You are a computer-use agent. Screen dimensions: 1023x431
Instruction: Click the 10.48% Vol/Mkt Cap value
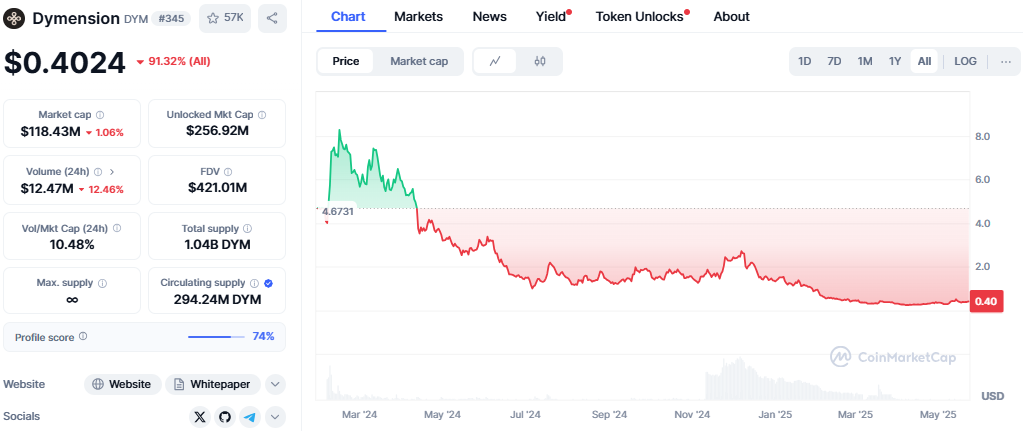(72, 245)
